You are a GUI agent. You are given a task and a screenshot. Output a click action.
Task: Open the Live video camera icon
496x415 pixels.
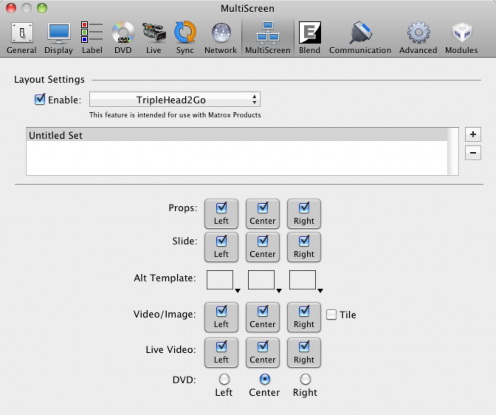pyautogui.click(x=154, y=37)
